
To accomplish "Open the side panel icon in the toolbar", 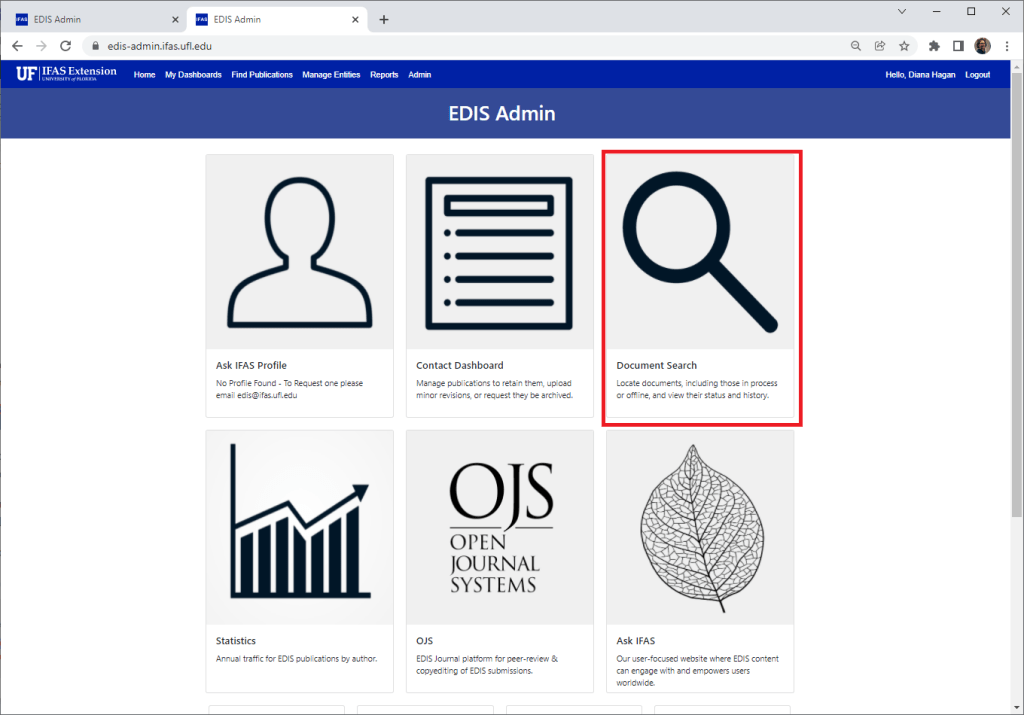I will (957, 45).
